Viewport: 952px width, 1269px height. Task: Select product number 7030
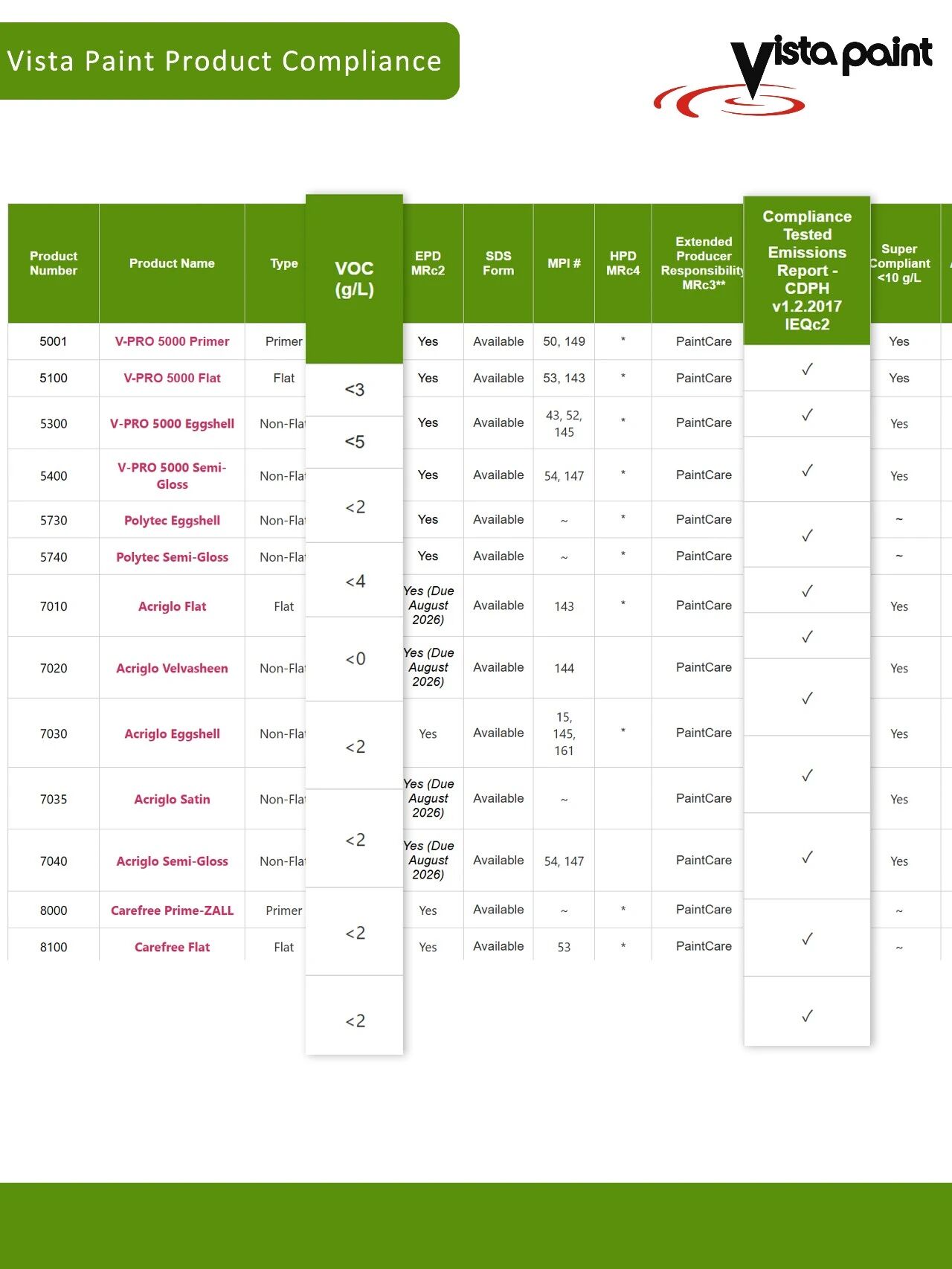[x=54, y=734]
